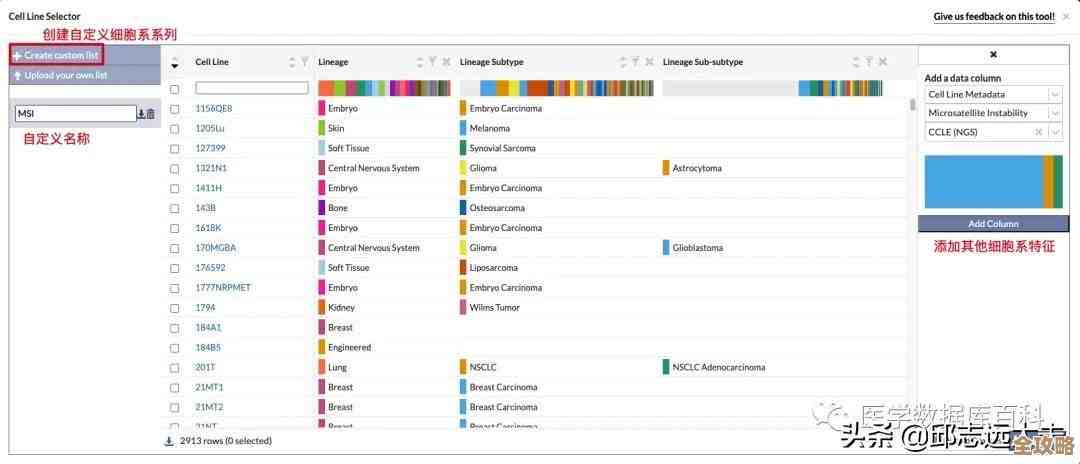The height and width of the screenshot is (464, 1080).
Task: Open the select-all rows dropdown arrow
Action: click(x=175, y=65)
